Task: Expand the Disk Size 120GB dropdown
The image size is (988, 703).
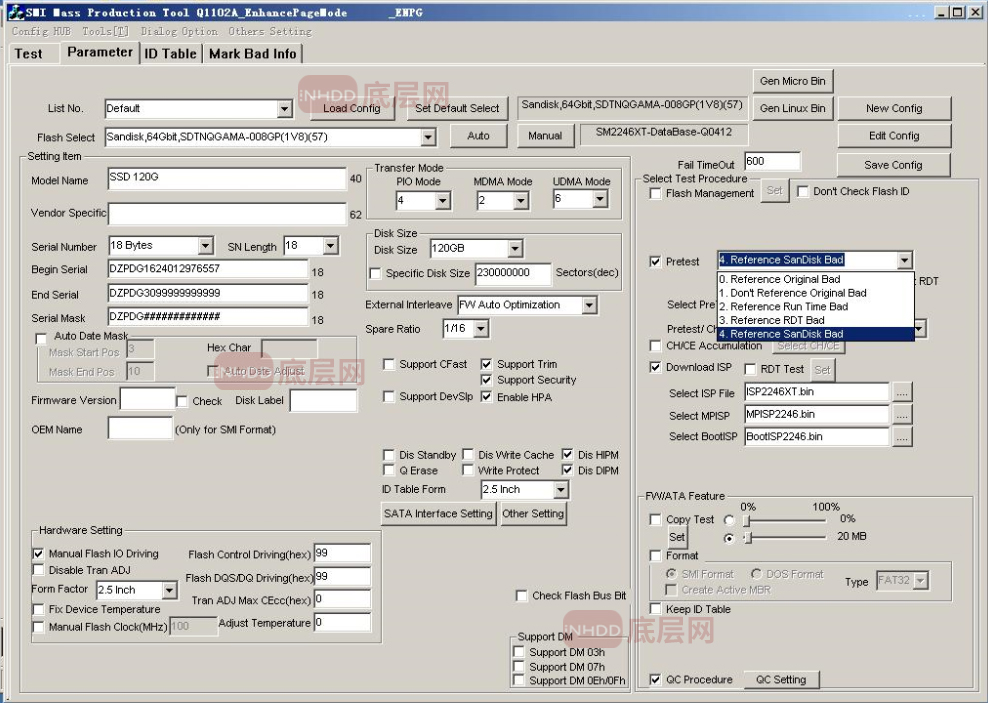Action: [515, 249]
